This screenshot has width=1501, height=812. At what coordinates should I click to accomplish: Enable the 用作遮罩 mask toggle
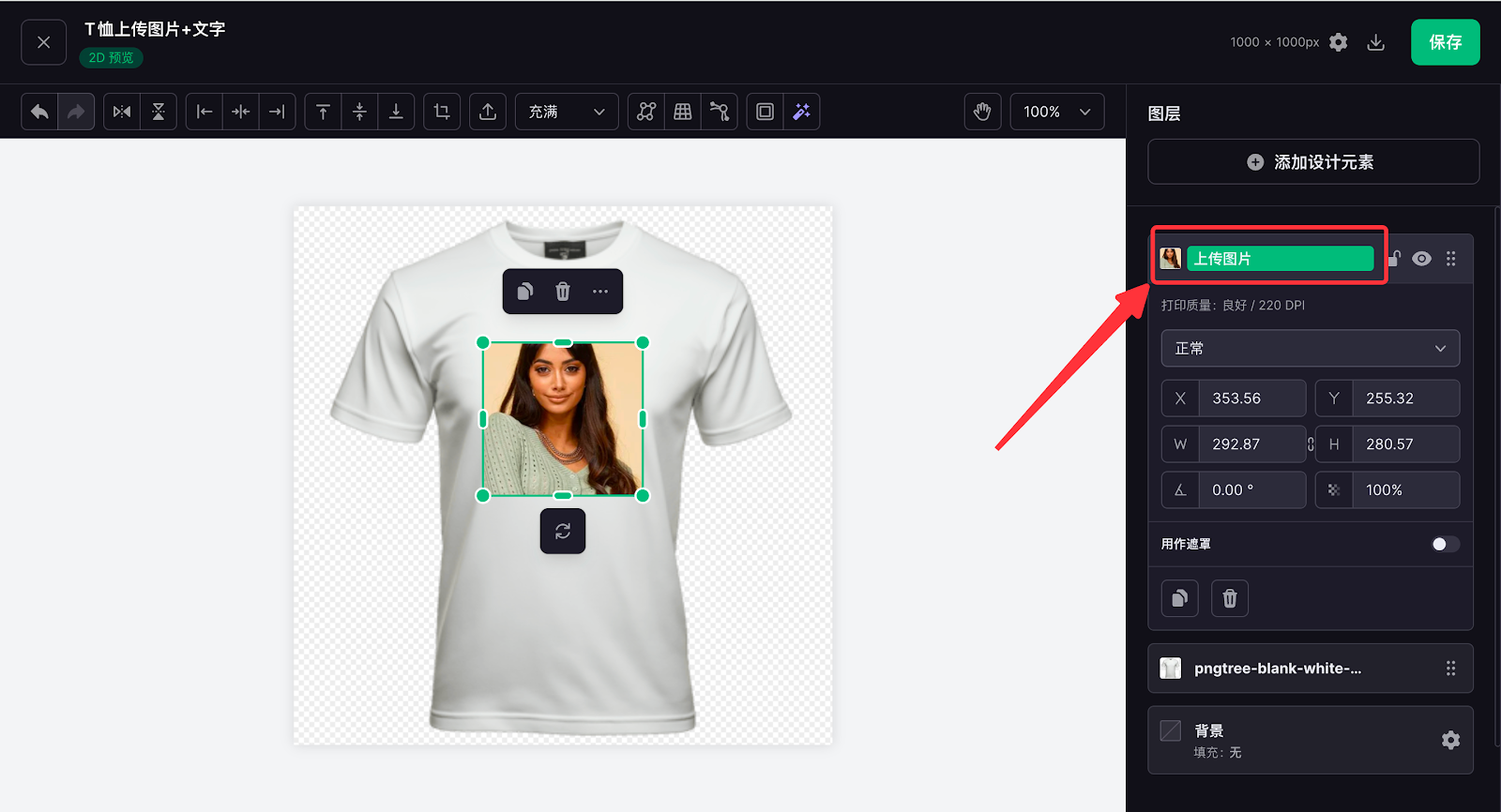[x=1445, y=544]
